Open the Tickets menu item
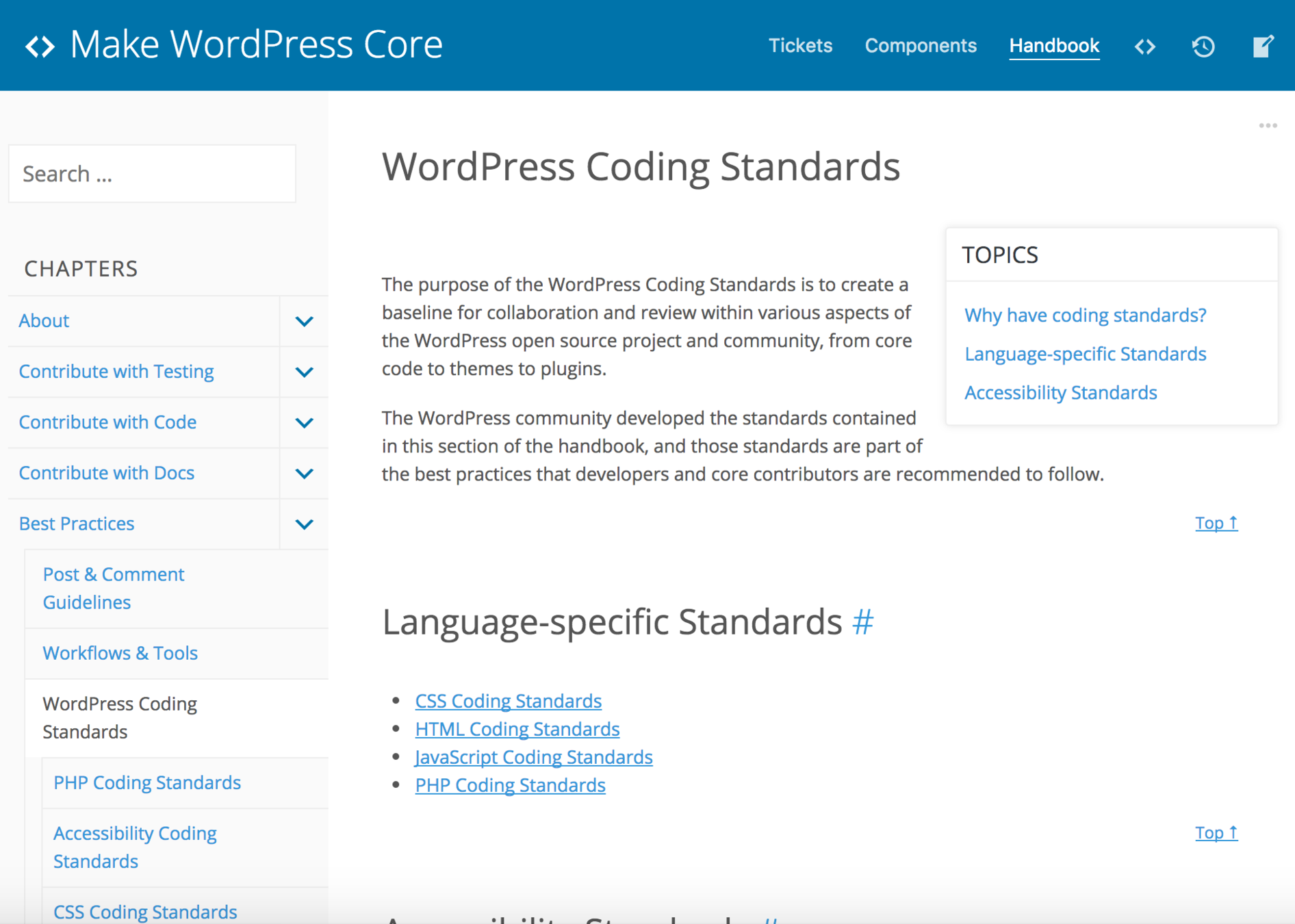The width and height of the screenshot is (1295, 924). coord(800,46)
